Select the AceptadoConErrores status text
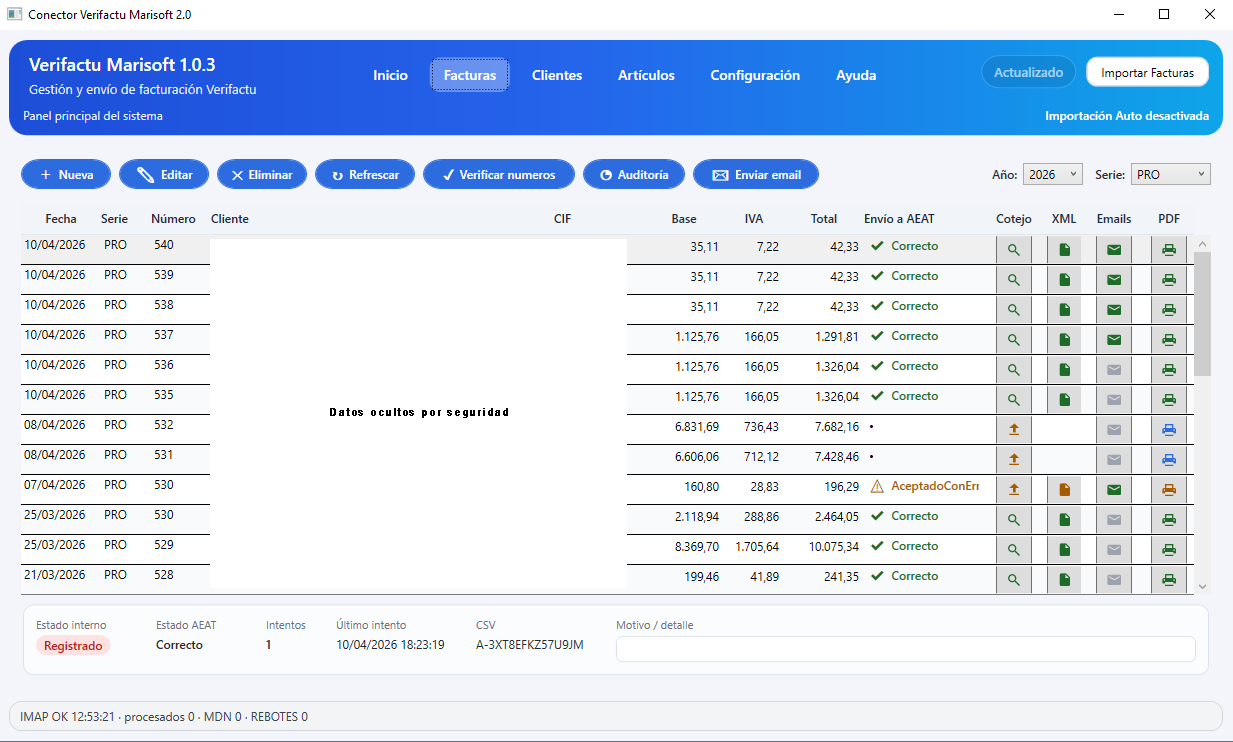Screen dimensions: 1233x742 [x=935, y=486]
